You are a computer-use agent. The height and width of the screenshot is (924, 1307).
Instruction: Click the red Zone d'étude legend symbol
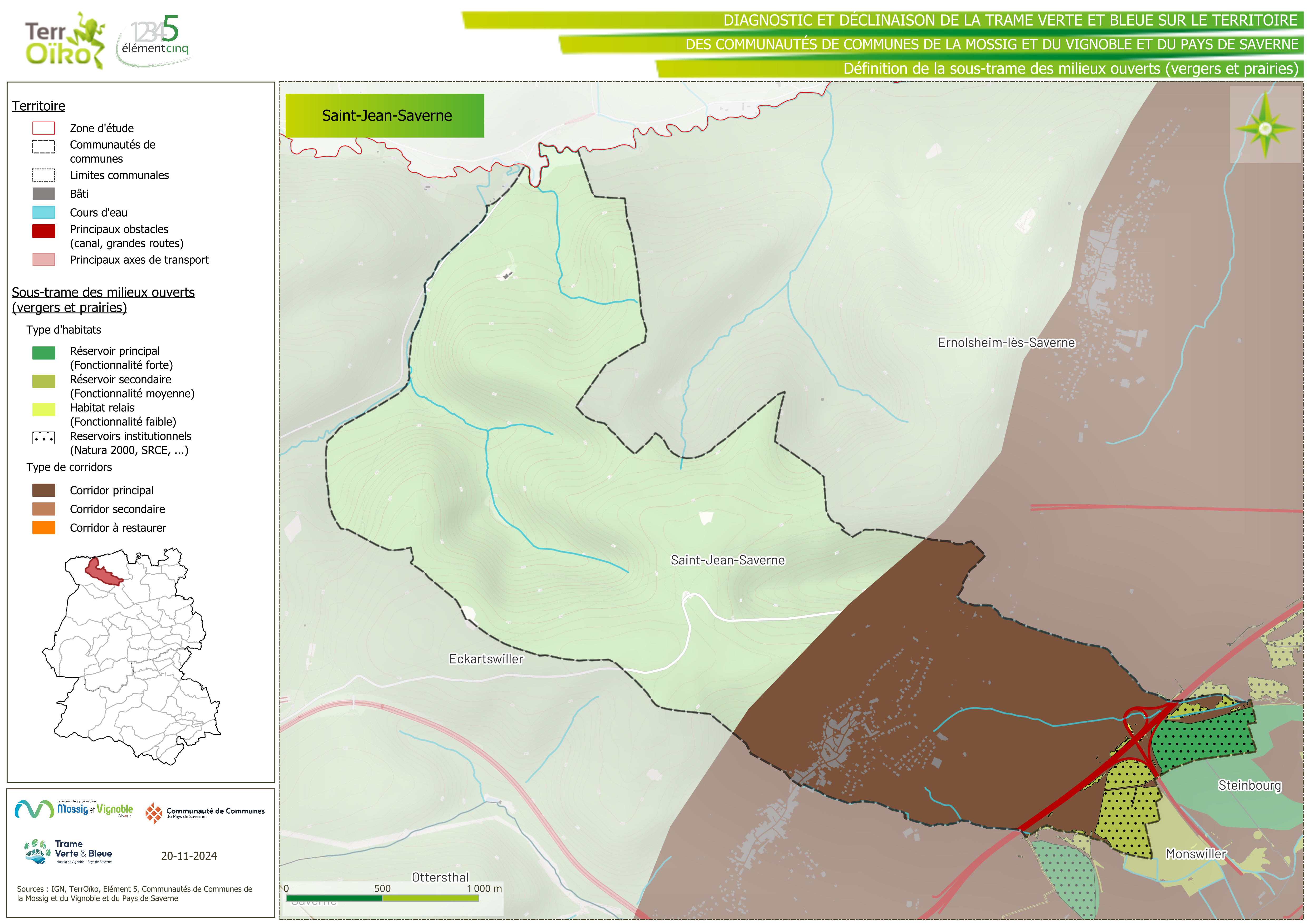click(x=43, y=128)
